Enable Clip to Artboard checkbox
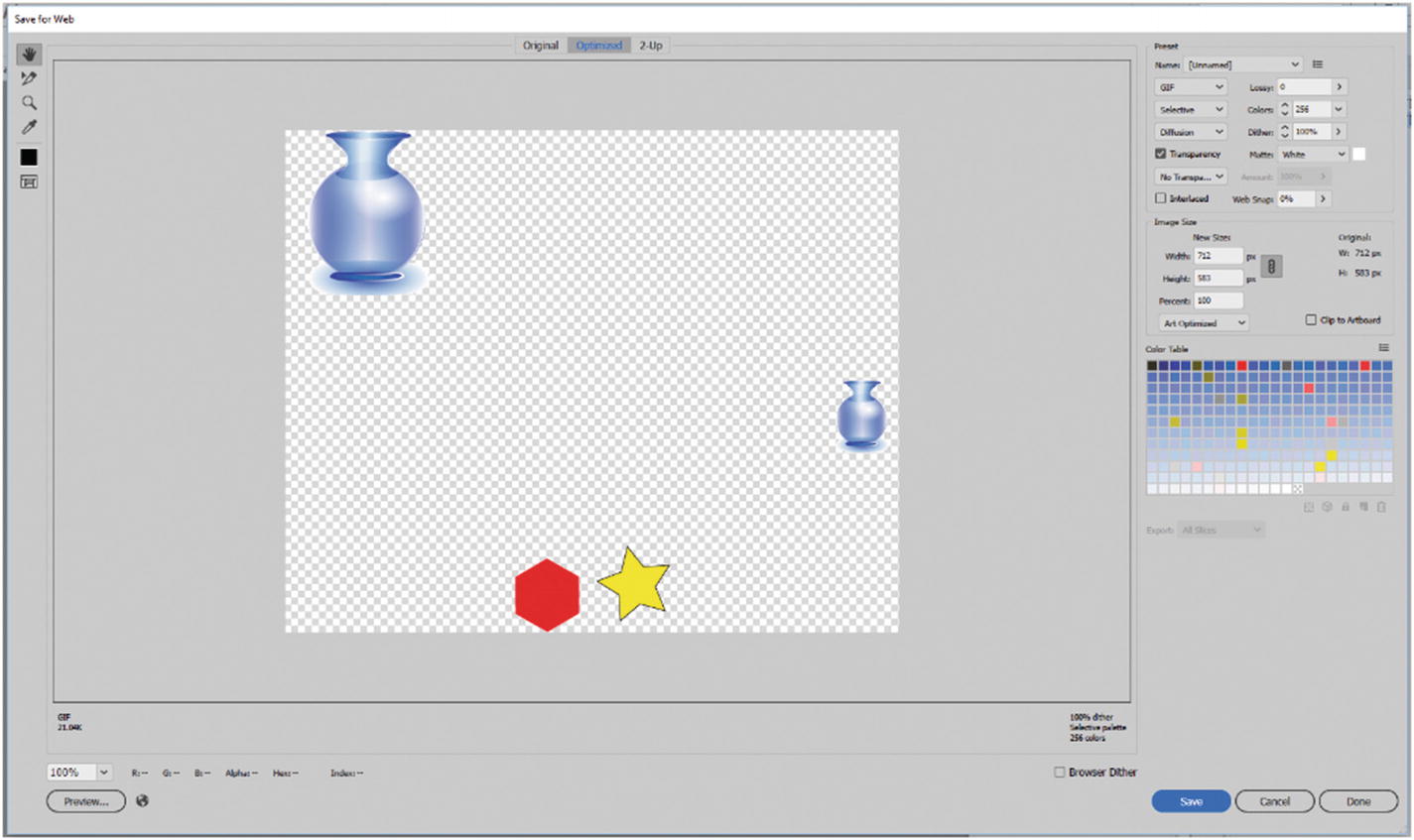The image size is (1414, 840). click(x=1311, y=320)
